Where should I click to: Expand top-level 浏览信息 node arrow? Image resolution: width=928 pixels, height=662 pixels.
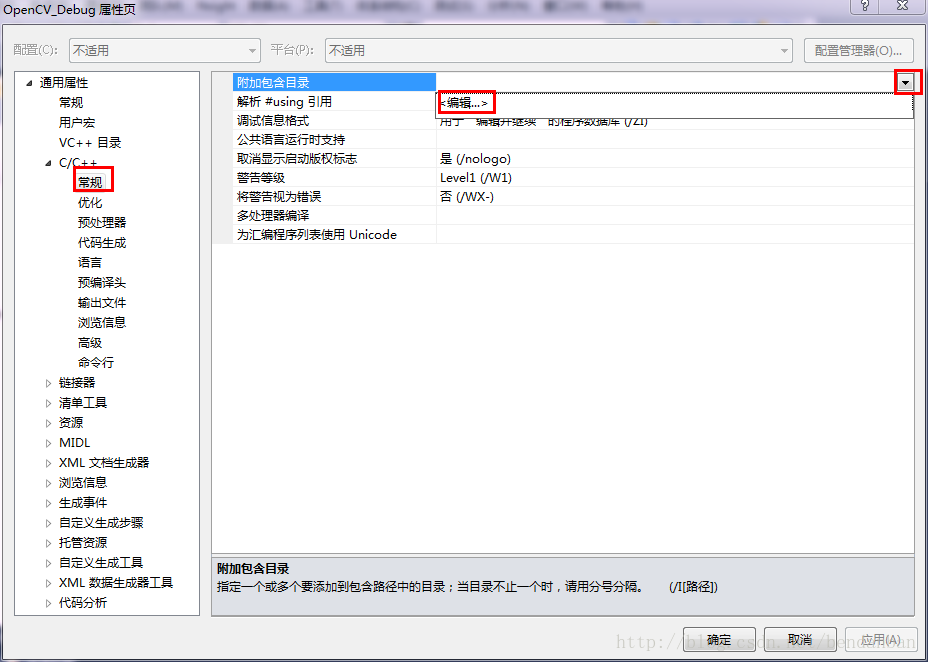49,483
